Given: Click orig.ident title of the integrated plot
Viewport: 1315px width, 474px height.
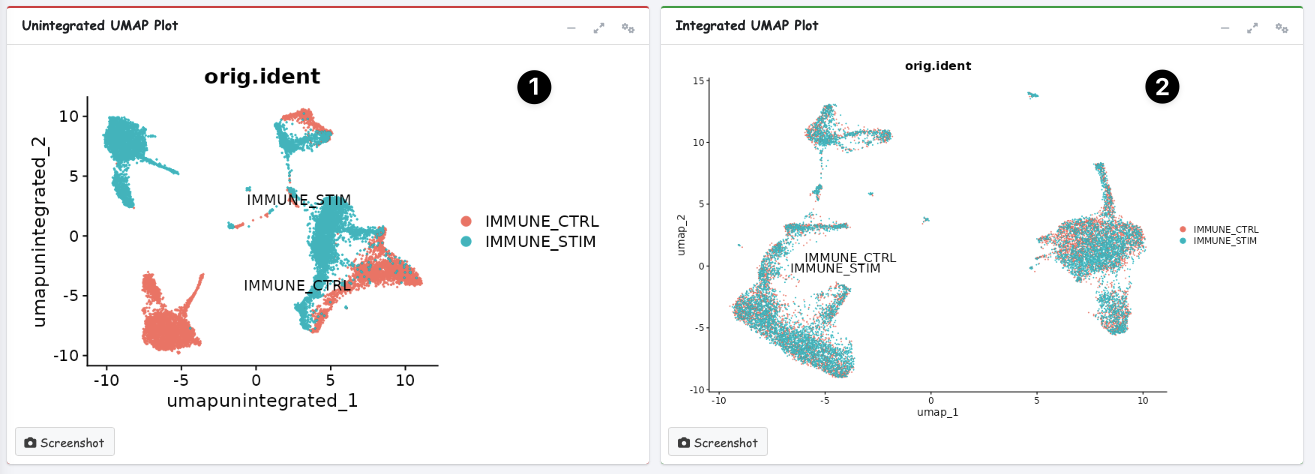Looking at the screenshot, I should (938, 66).
